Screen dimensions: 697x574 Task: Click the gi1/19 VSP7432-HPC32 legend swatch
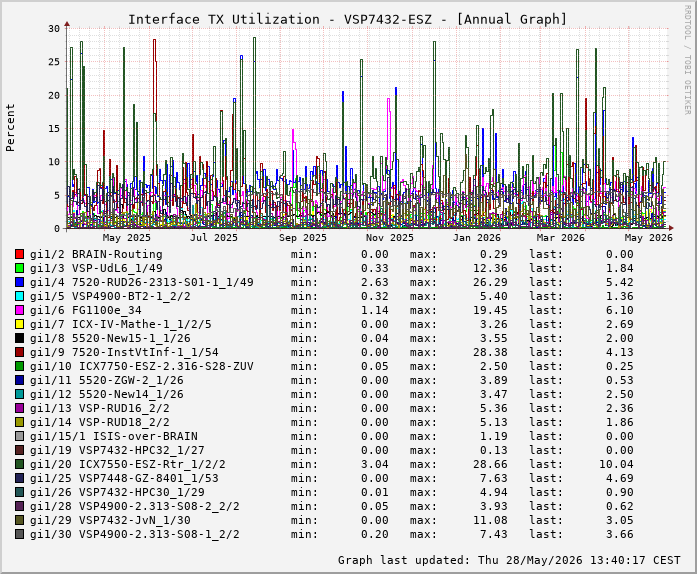tap(19, 450)
